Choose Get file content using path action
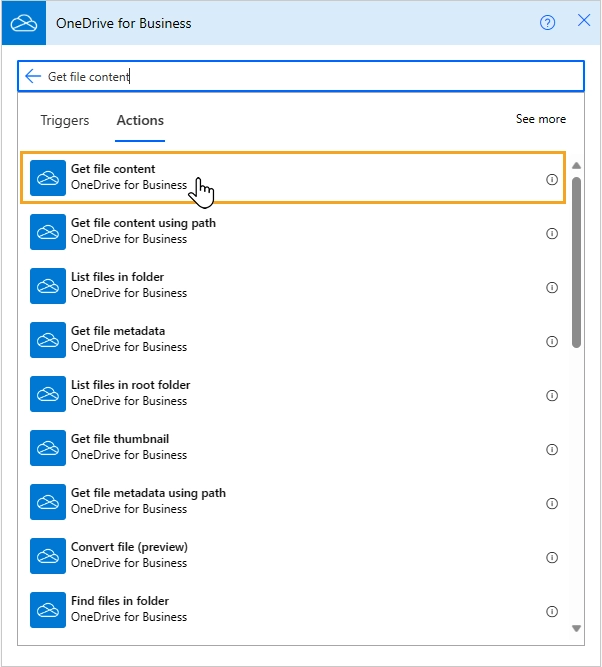602x667 pixels. 293,232
